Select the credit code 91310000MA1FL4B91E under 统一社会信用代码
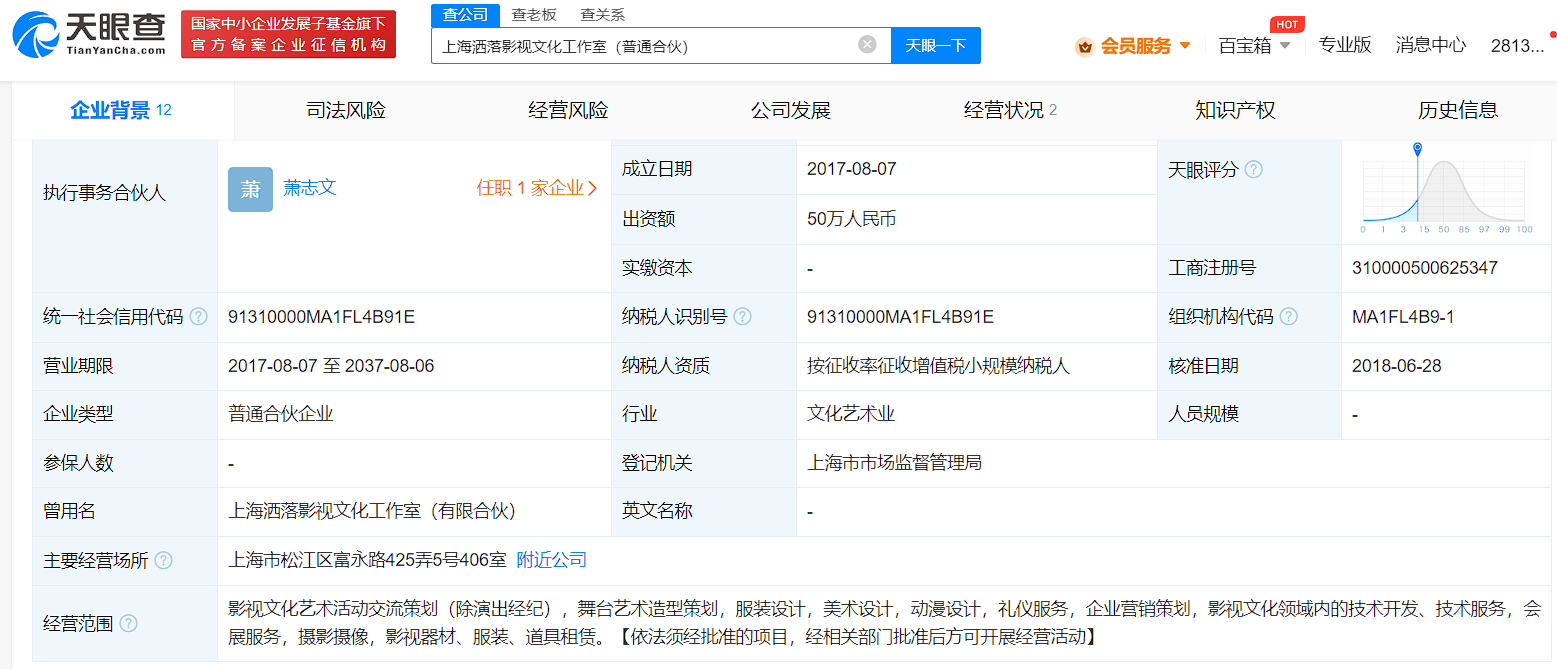The height and width of the screenshot is (669, 1557). 321,317
